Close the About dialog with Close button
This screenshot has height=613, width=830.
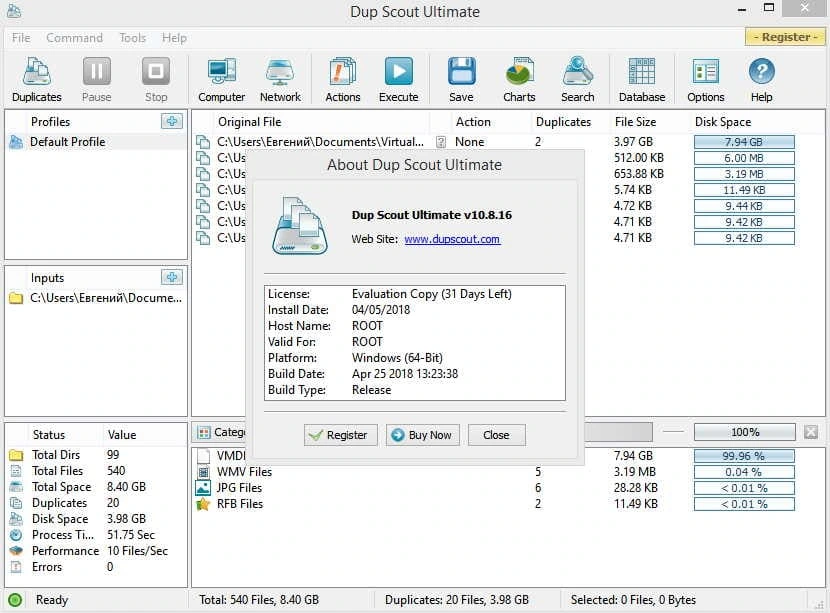497,435
